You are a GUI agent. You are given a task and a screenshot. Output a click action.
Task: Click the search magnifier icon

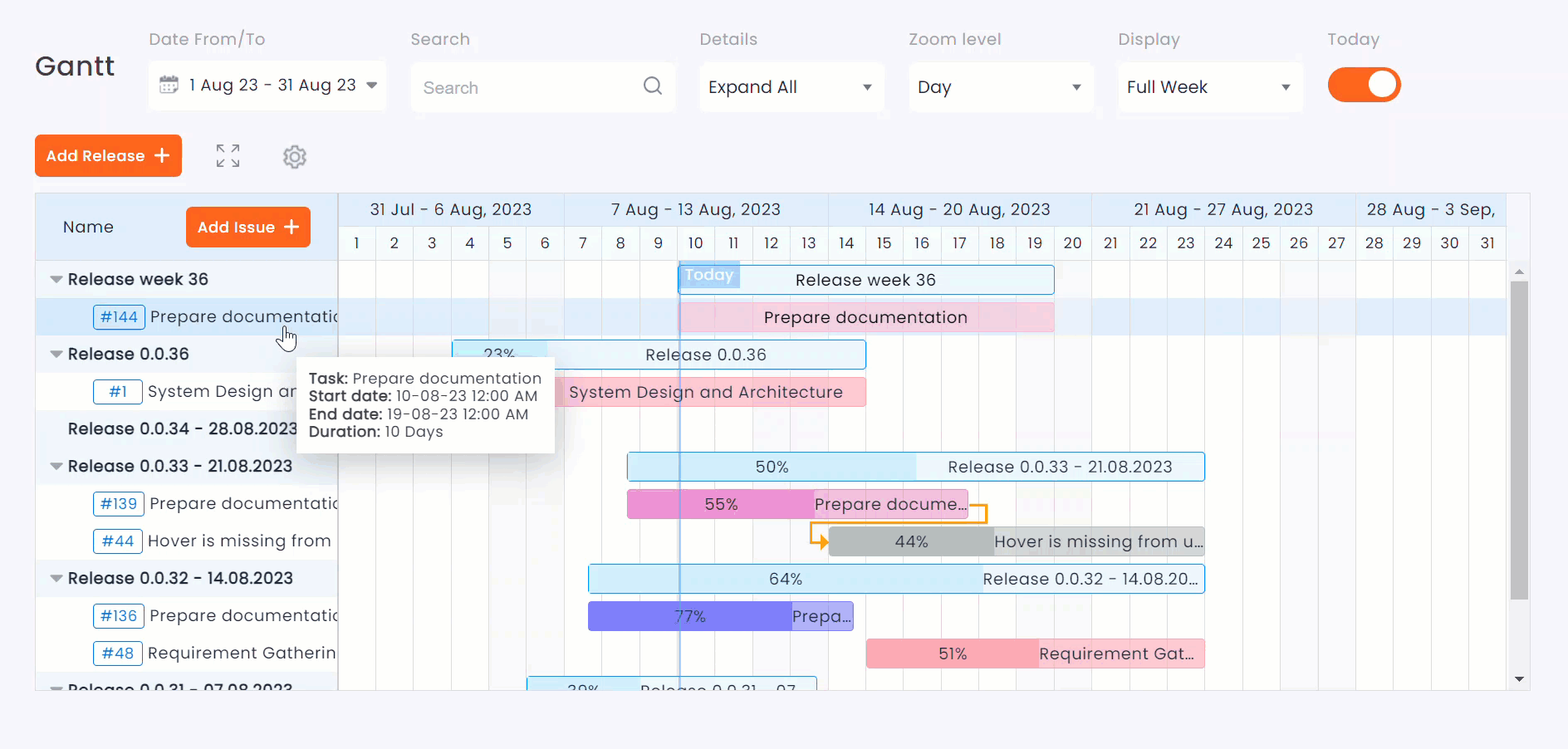click(653, 86)
